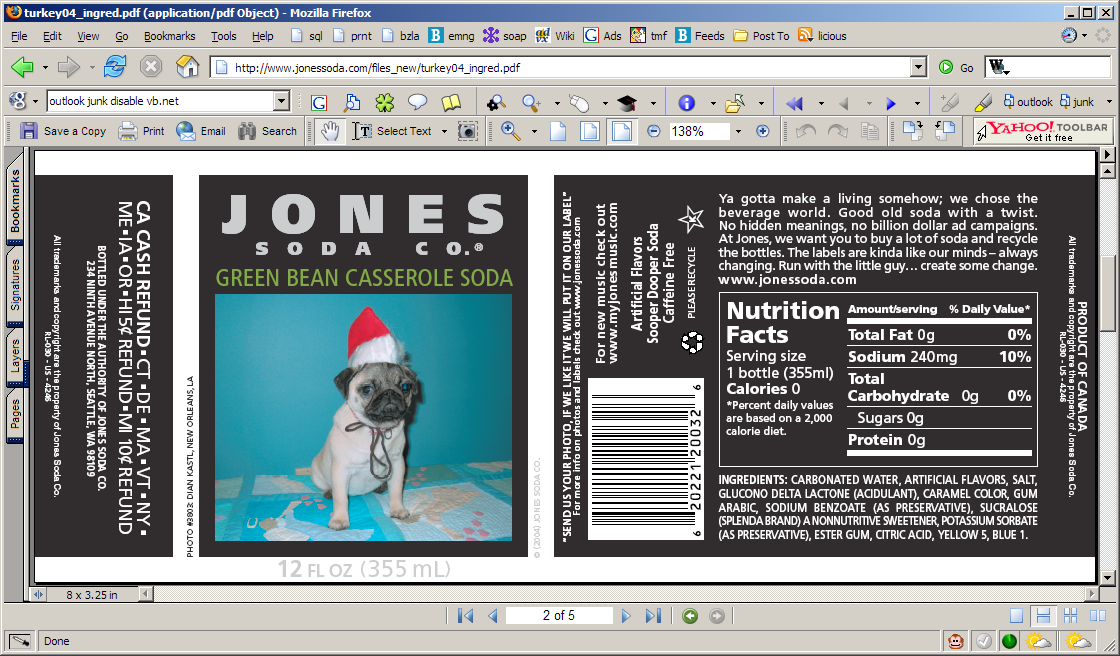Image resolution: width=1120 pixels, height=656 pixels.
Task: Open the Google logo options dropdown
Action: (35, 101)
